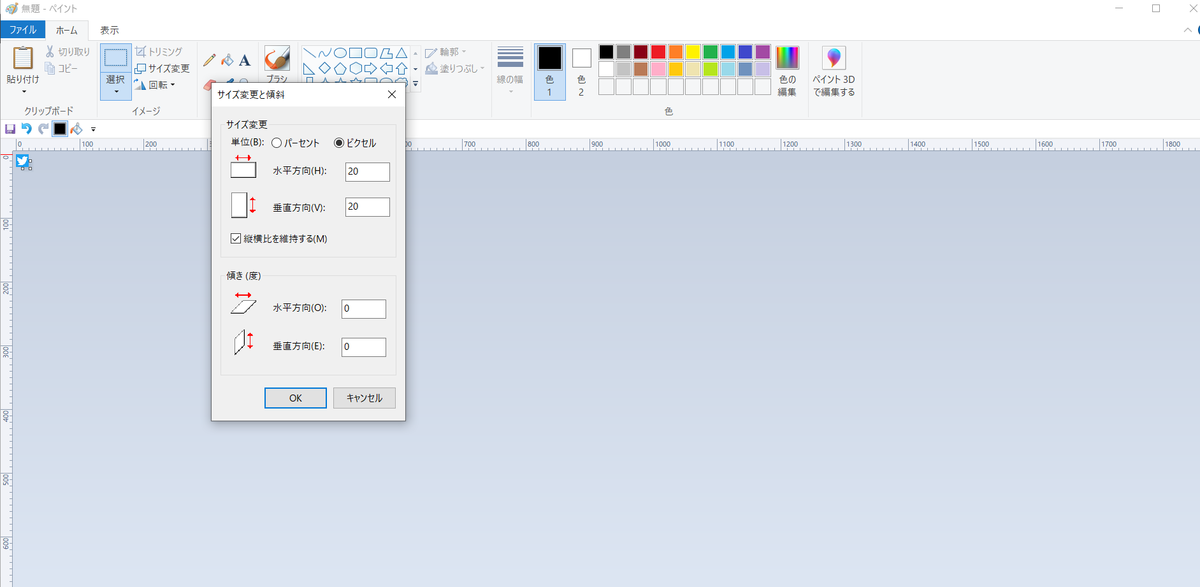Viewport: 1200px width, 587px height.
Task: Click the Cut (切り取り) scissors button
Action: (x=67, y=51)
